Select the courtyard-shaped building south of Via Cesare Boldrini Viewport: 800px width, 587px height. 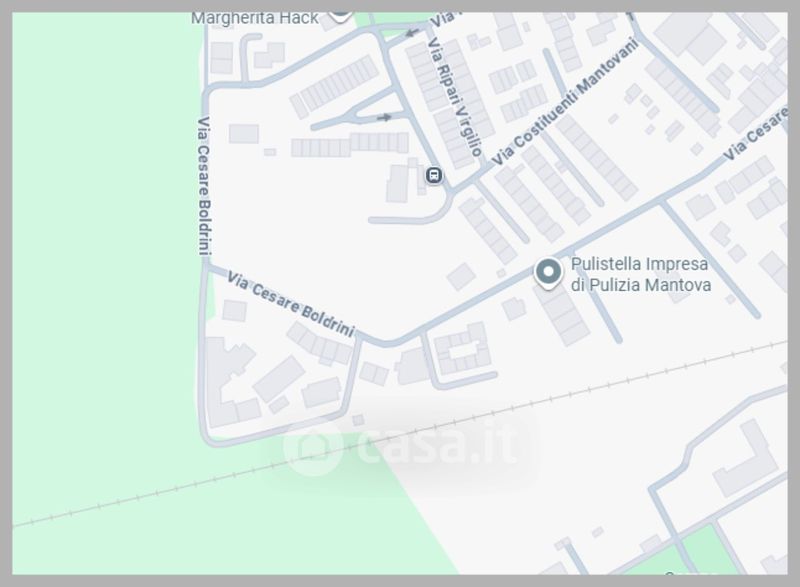(462, 350)
